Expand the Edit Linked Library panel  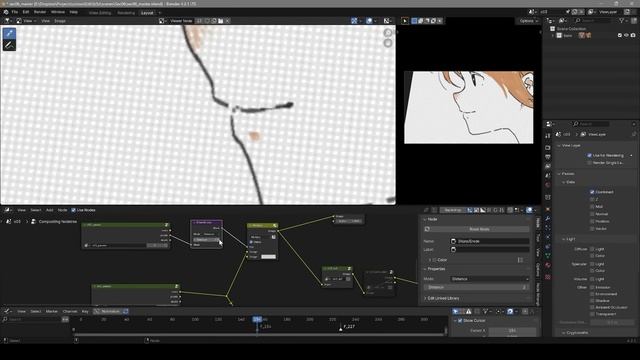coord(443,298)
